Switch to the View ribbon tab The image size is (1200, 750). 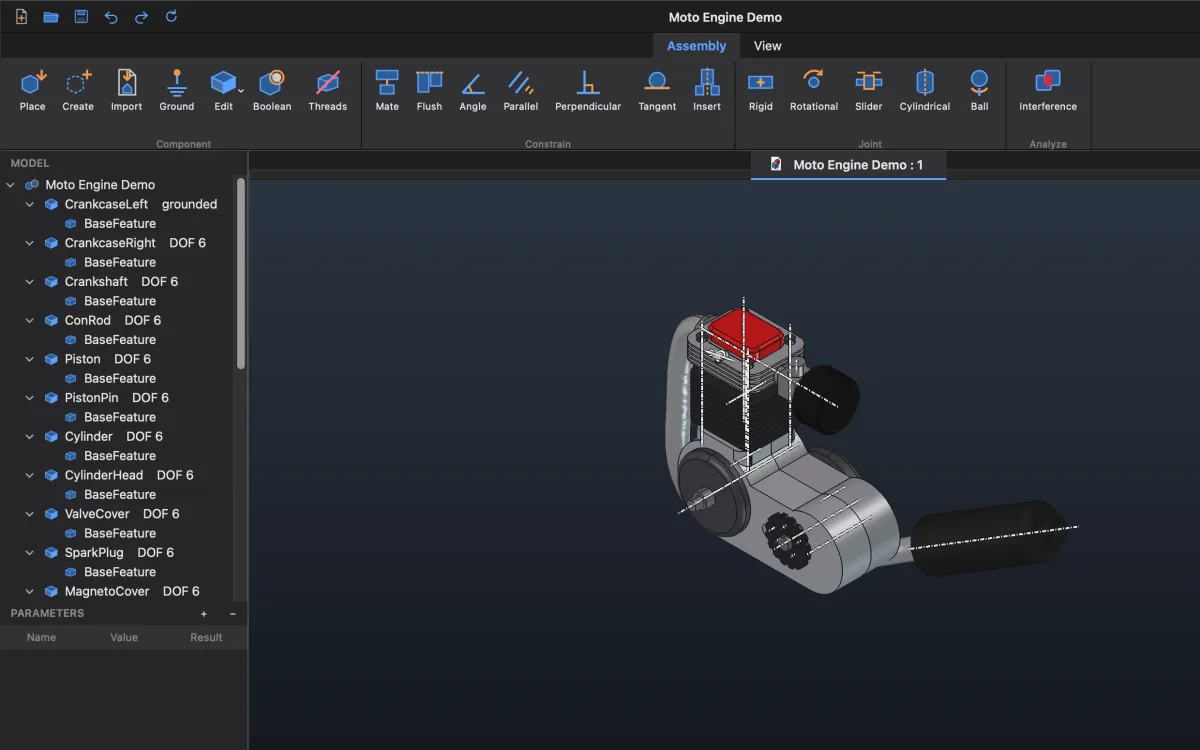(x=768, y=46)
